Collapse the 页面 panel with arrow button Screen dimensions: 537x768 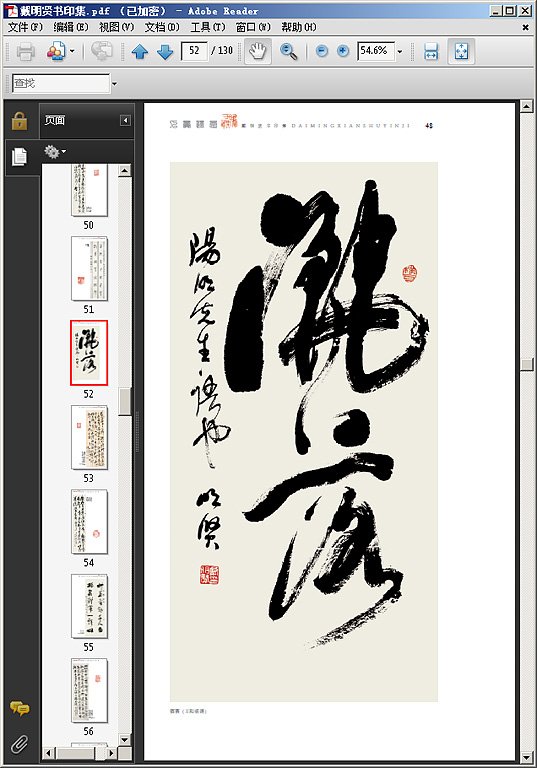point(125,120)
